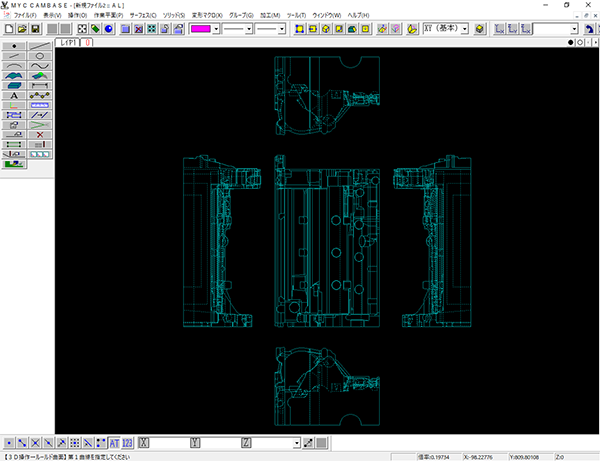
Task: Click the top-view drawing in the canvas
Action: point(327,96)
